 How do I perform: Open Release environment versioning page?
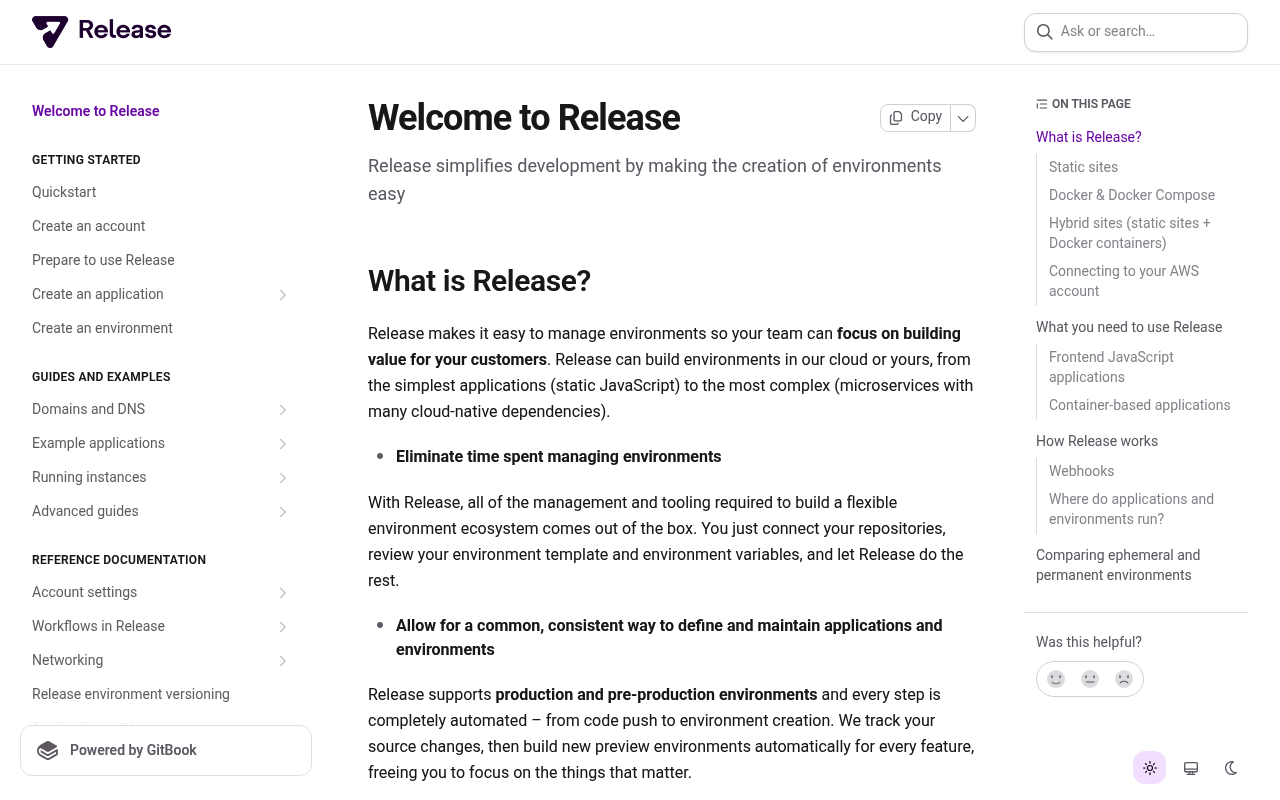[131, 694]
